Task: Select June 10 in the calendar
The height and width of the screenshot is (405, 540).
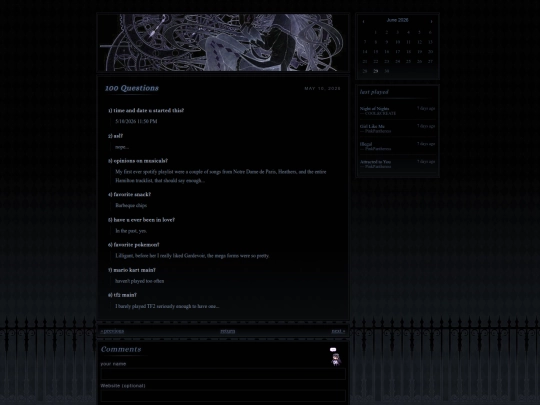Action: pyautogui.click(x=397, y=42)
